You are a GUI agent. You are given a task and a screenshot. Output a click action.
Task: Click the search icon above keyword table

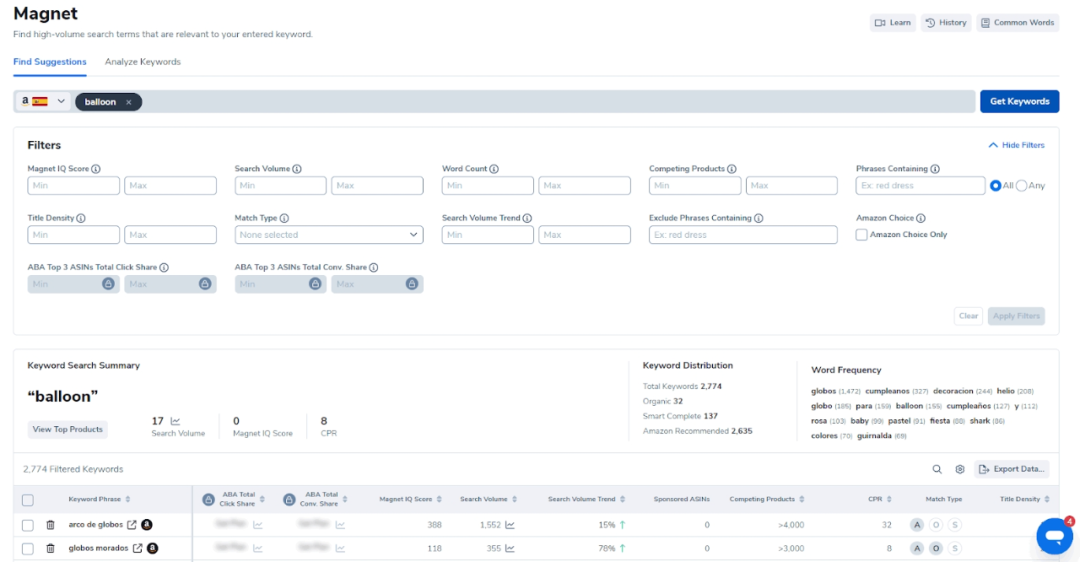coord(937,469)
